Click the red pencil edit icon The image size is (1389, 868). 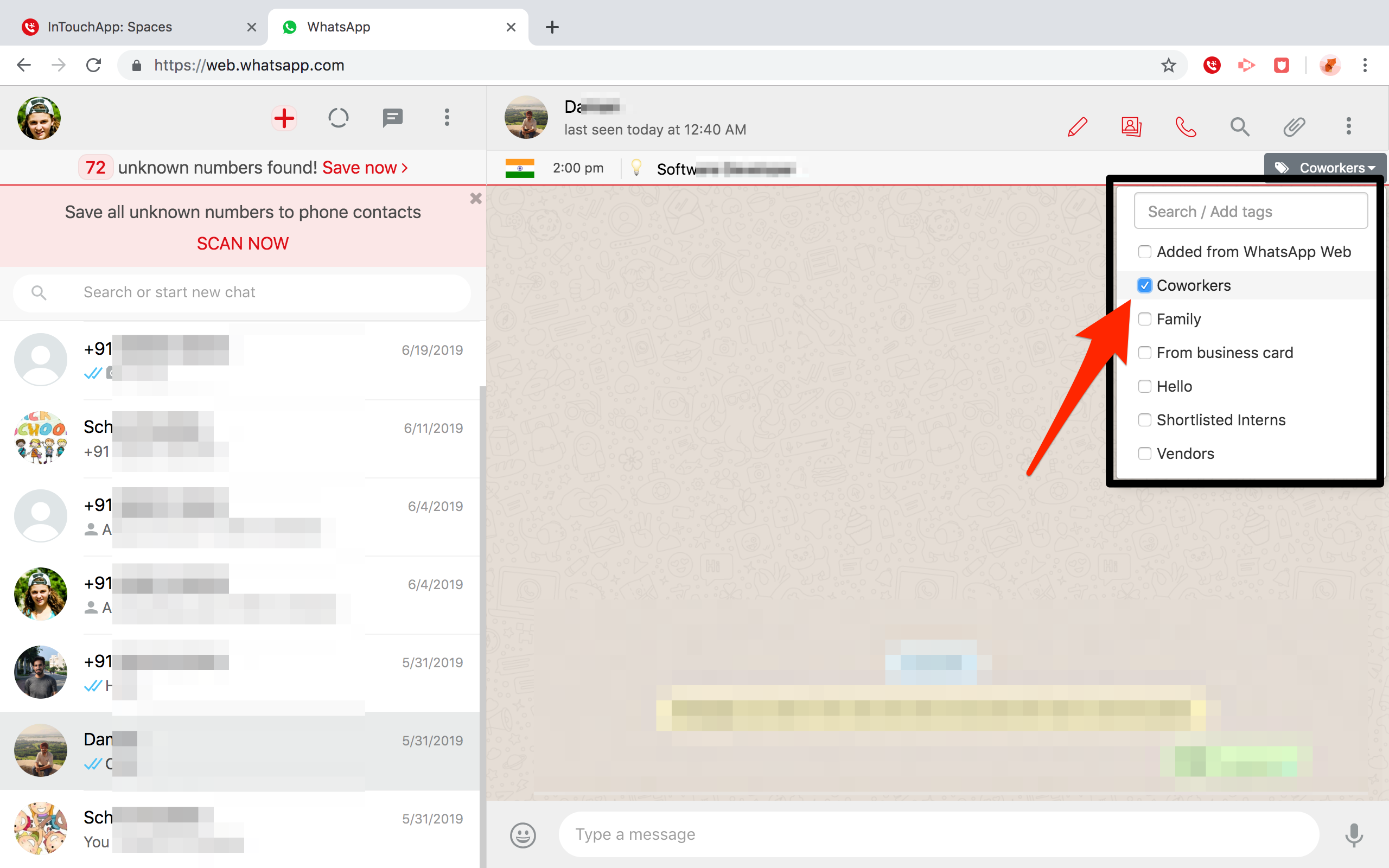tap(1078, 126)
